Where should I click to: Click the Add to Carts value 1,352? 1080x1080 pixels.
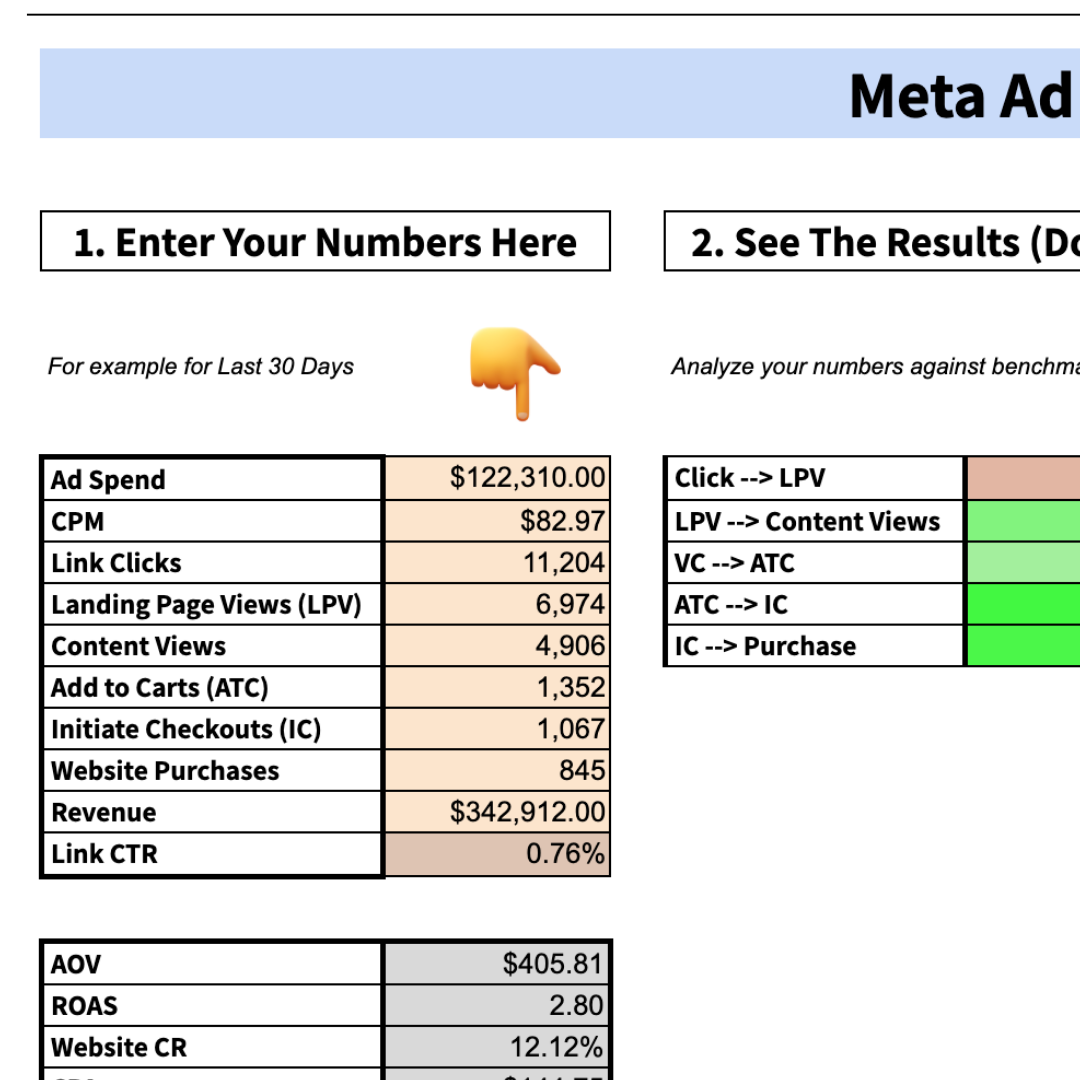tap(497, 688)
